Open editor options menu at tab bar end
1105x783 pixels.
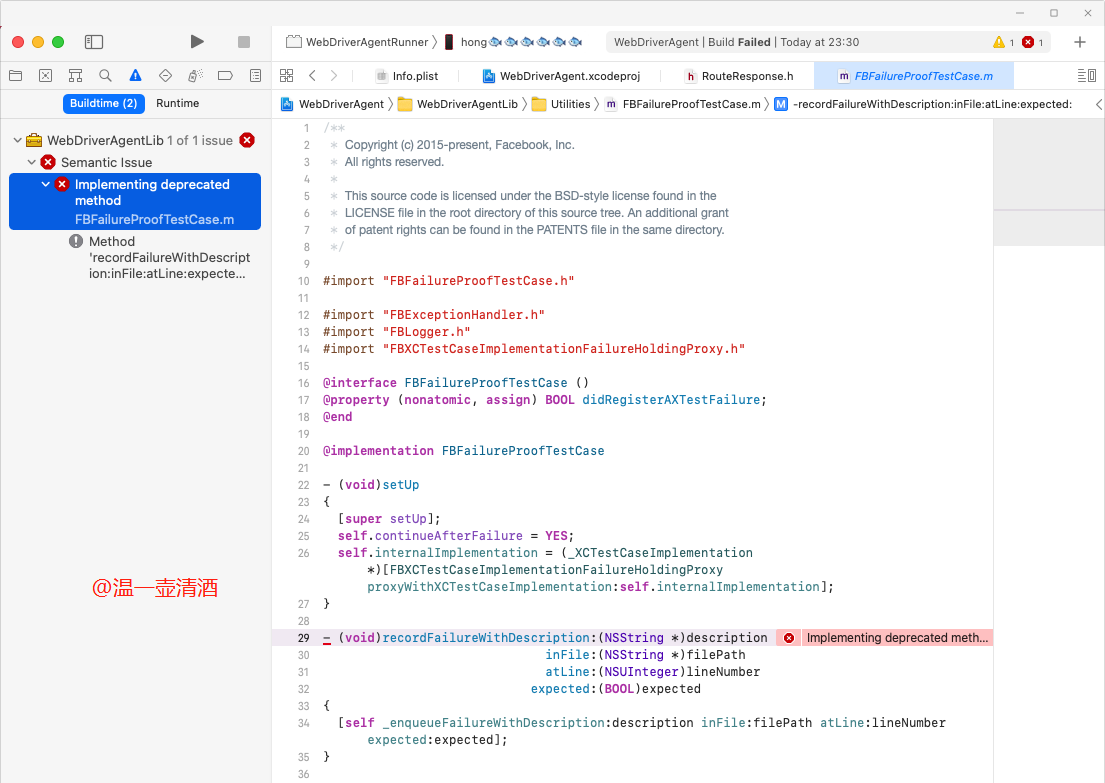point(1087,75)
